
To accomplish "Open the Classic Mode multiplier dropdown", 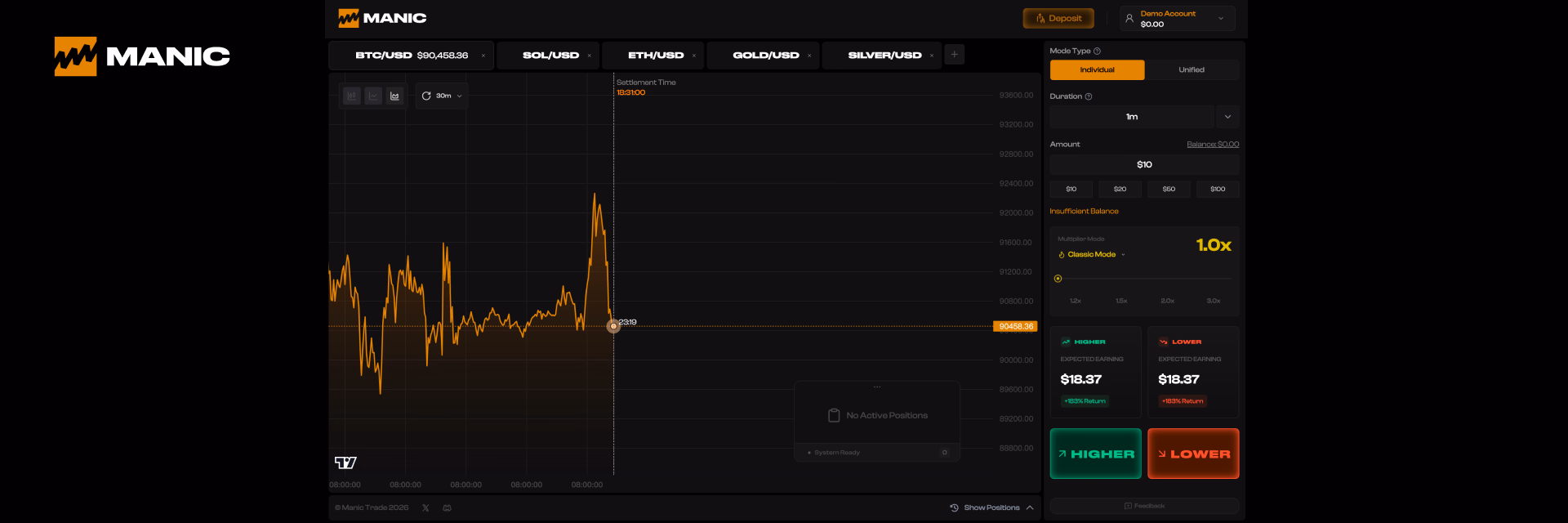I will (1093, 254).
